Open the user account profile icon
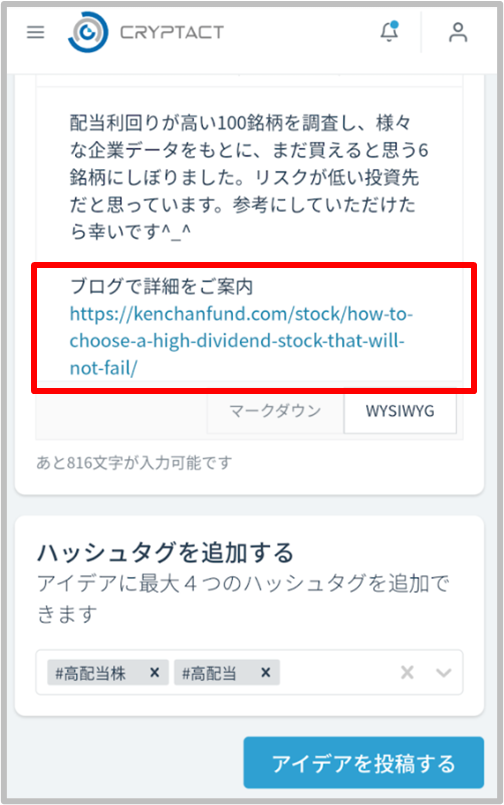The height and width of the screenshot is (805, 504). tap(458, 32)
